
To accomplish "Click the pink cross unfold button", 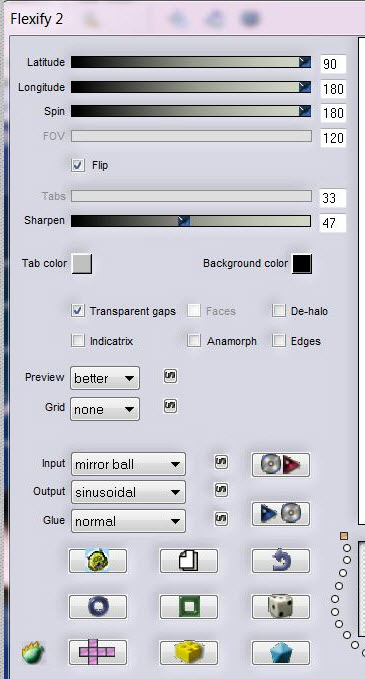I will [x=97, y=652].
